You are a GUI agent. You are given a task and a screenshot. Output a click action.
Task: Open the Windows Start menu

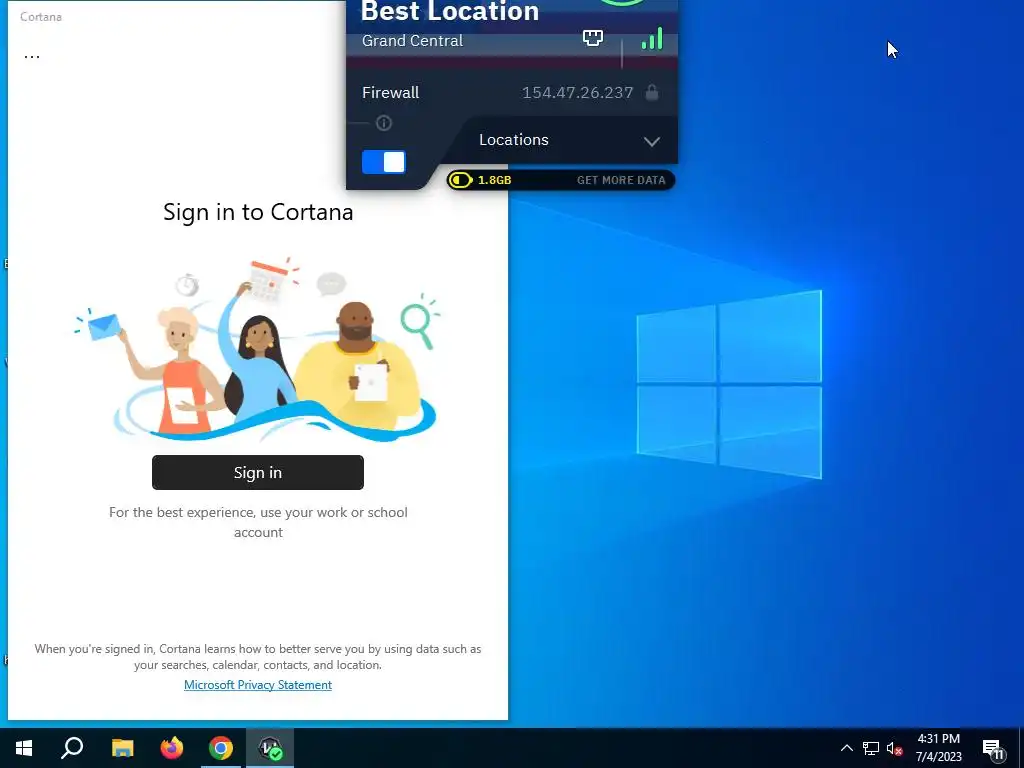point(24,748)
